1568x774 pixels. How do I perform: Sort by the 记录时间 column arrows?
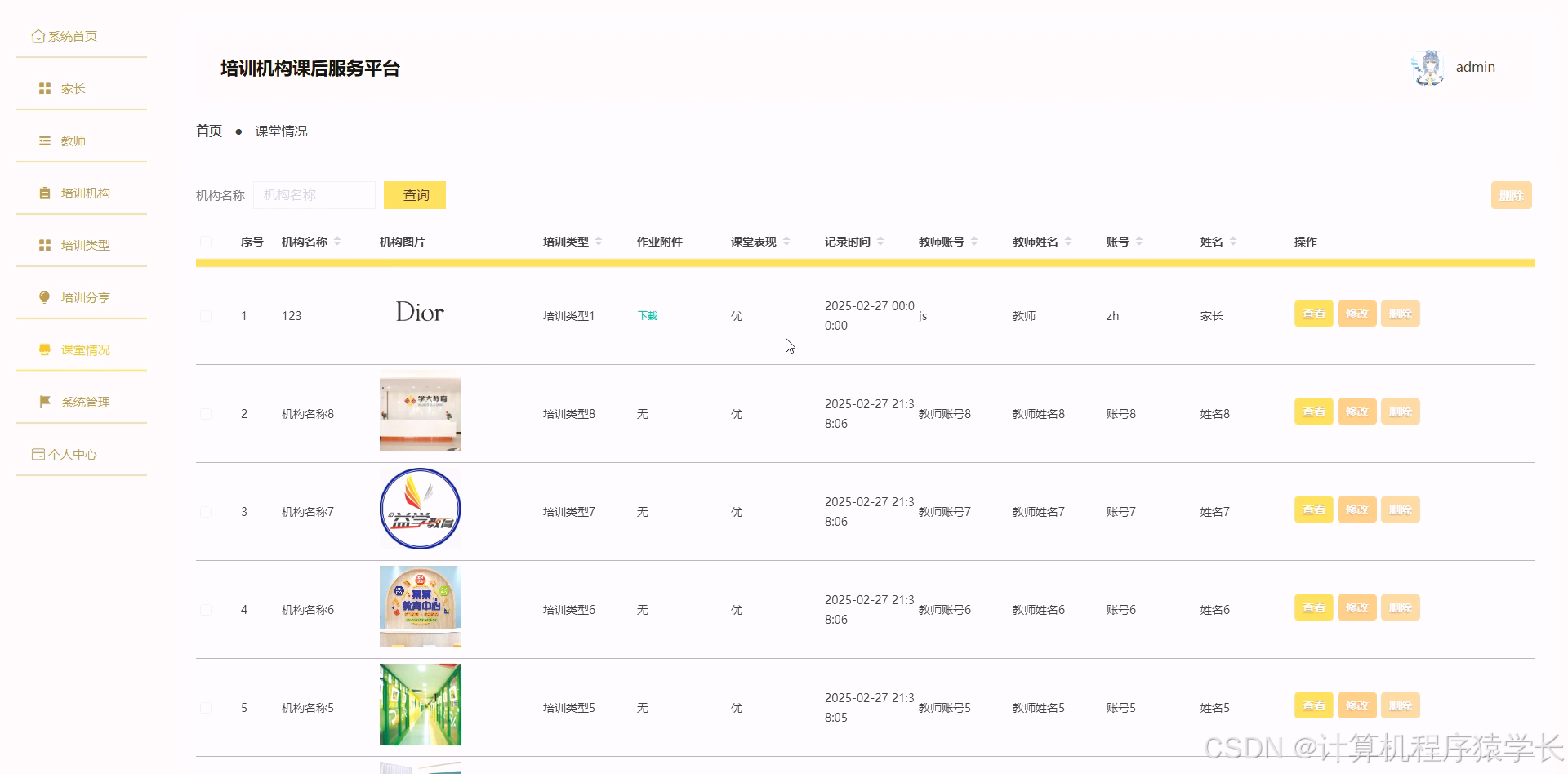[x=880, y=241]
